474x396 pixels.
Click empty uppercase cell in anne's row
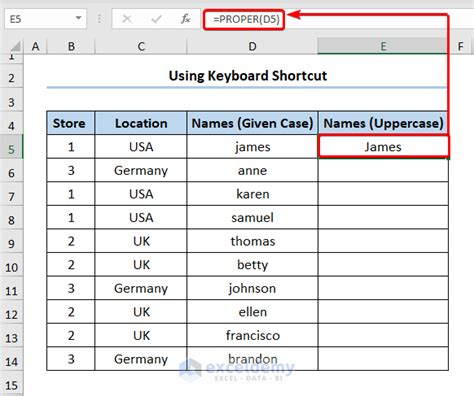[383, 170]
